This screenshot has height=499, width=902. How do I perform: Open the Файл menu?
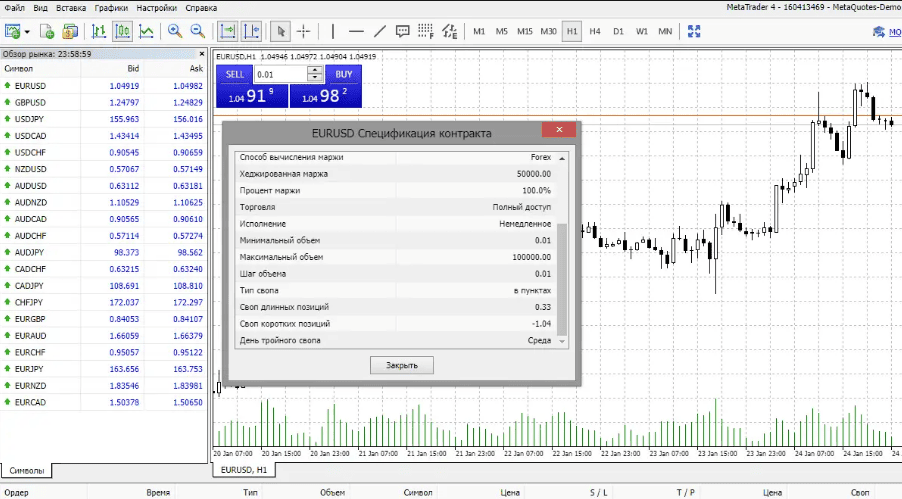click(x=14, y=8)
